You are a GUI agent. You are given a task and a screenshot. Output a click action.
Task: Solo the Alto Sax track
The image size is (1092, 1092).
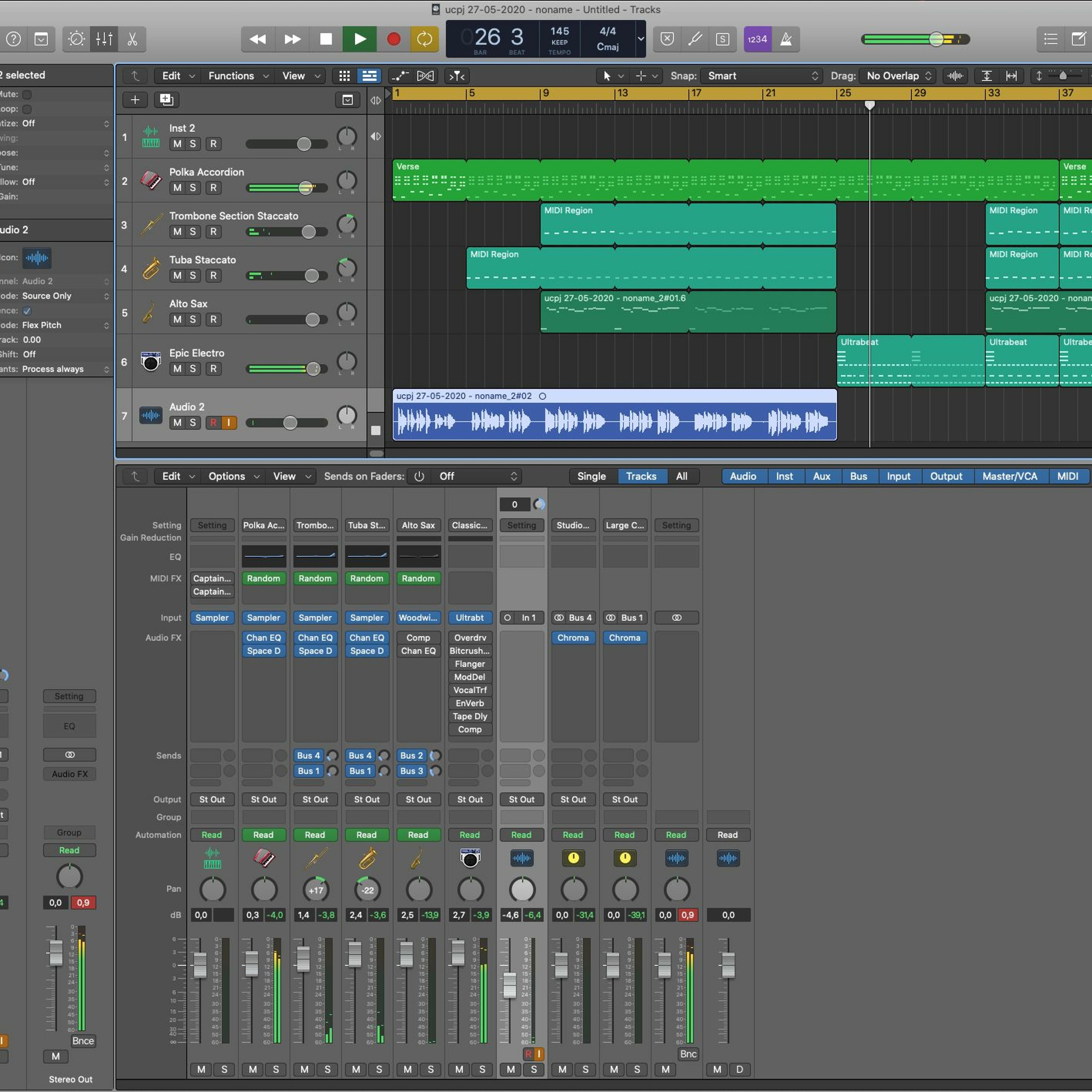(x=193, y=319)
